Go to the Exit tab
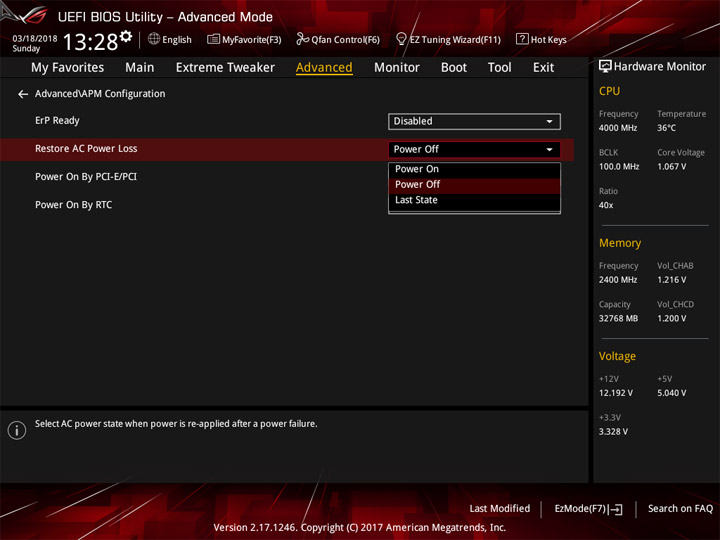 point(543,68)
